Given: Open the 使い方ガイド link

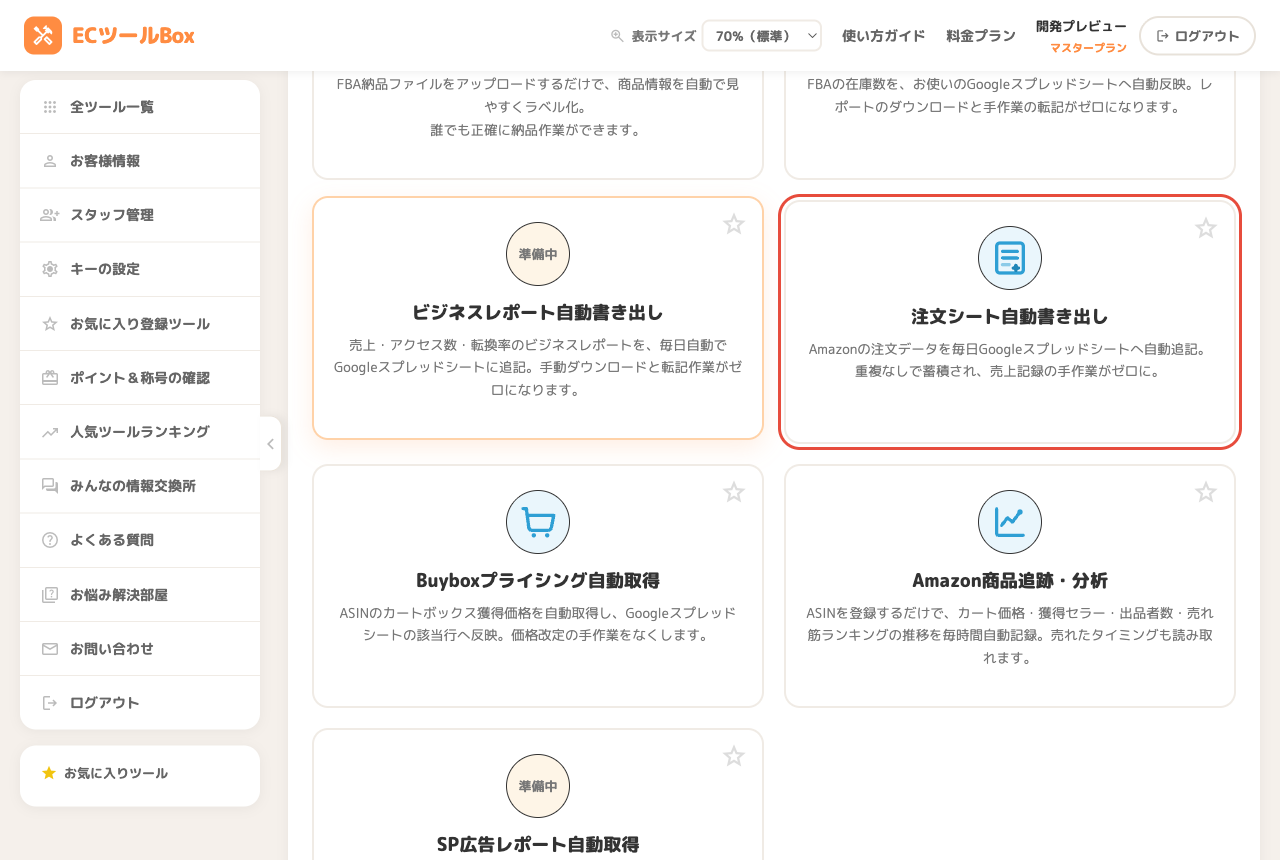Looking at the screenshot, I should [884, 36].
